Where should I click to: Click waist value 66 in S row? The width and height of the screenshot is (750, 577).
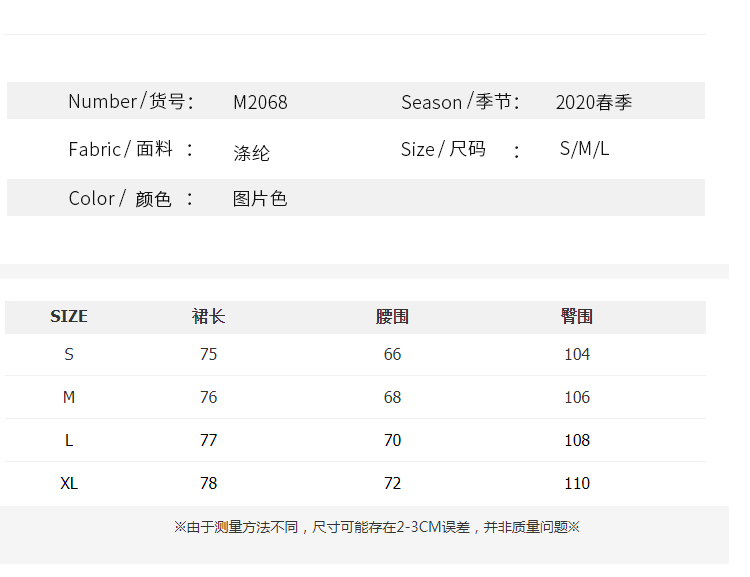point(392,354)
